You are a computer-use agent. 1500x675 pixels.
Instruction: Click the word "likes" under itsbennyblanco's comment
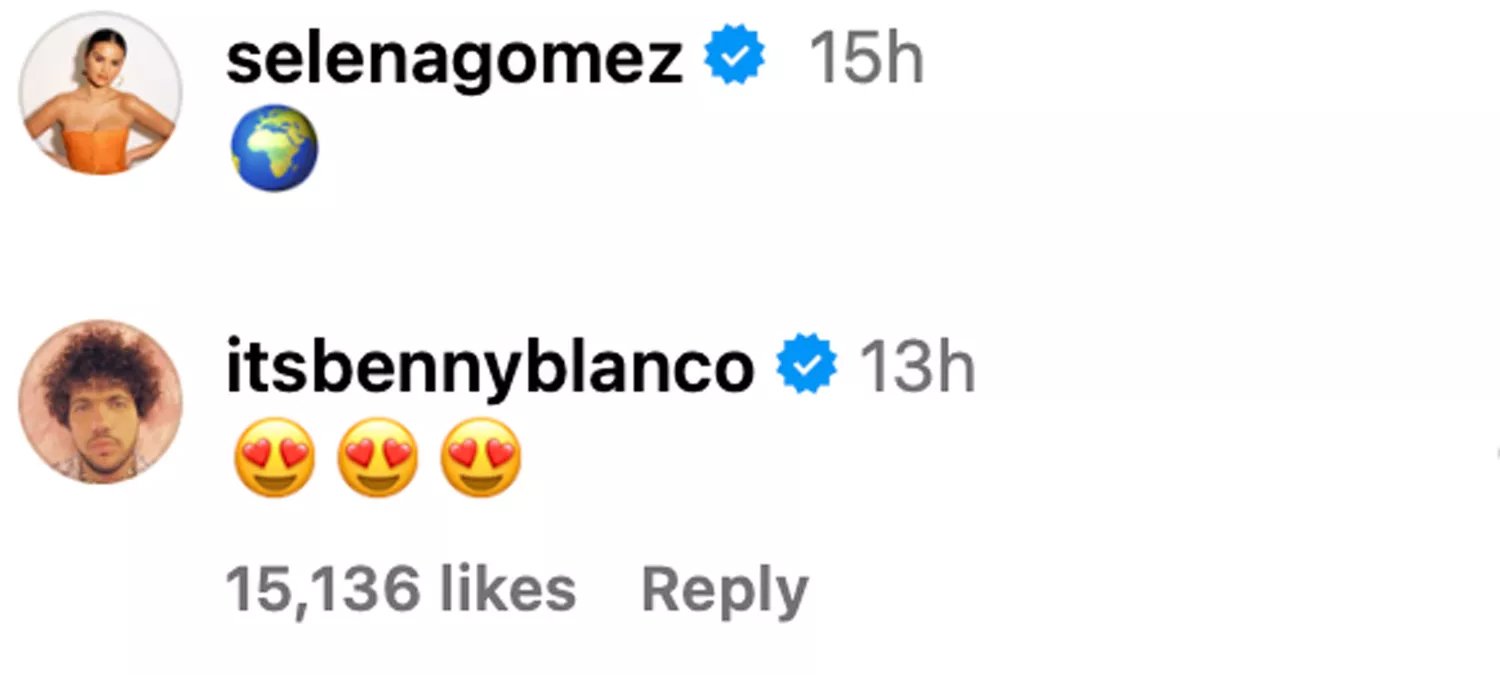[x=506, y=590]
